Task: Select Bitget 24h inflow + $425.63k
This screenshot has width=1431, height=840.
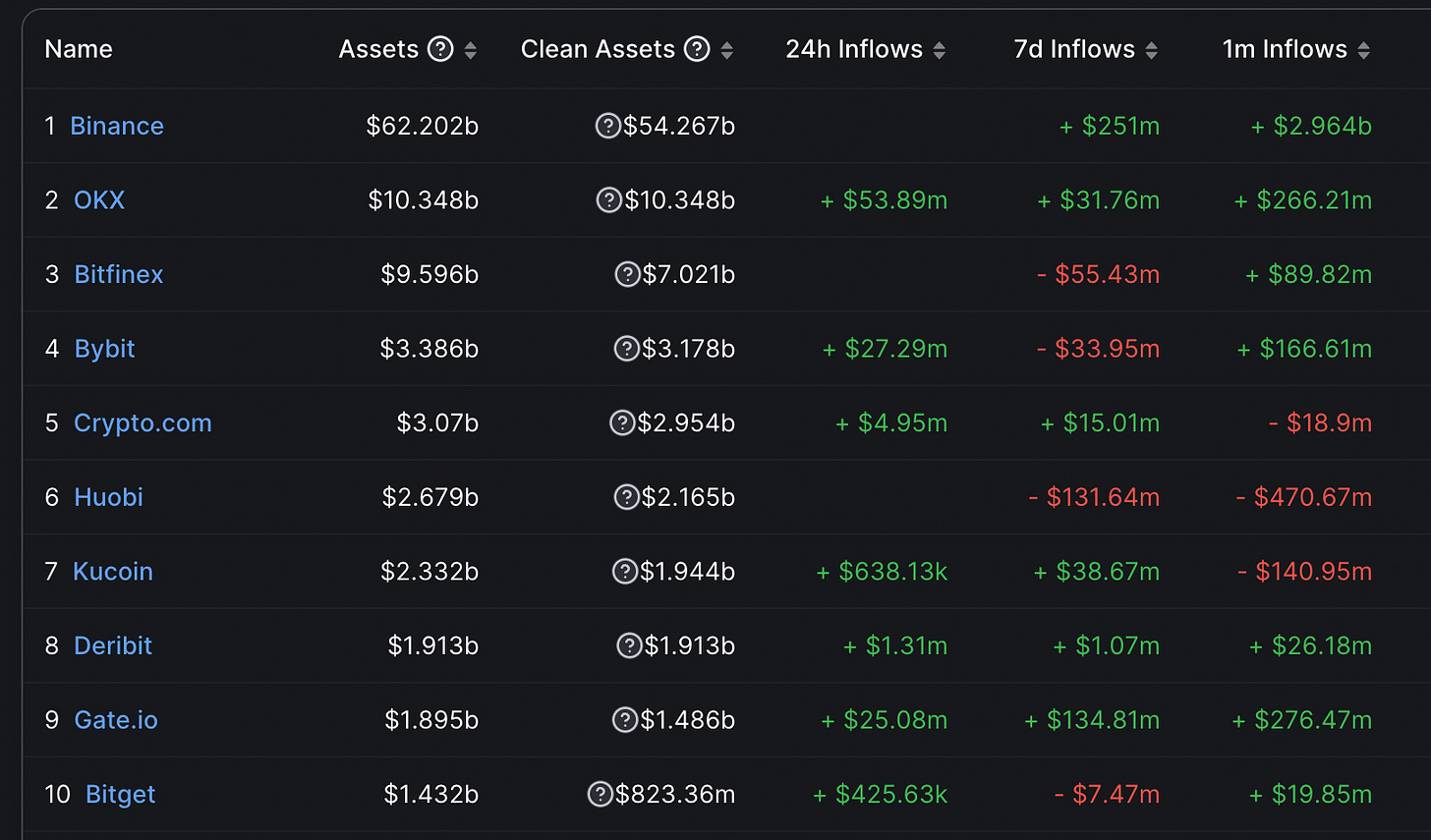Action: tap(880, 794)
